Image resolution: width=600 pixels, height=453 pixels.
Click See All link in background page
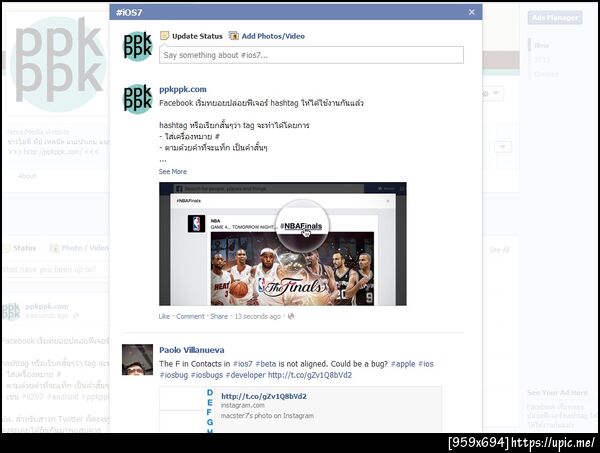499,250
